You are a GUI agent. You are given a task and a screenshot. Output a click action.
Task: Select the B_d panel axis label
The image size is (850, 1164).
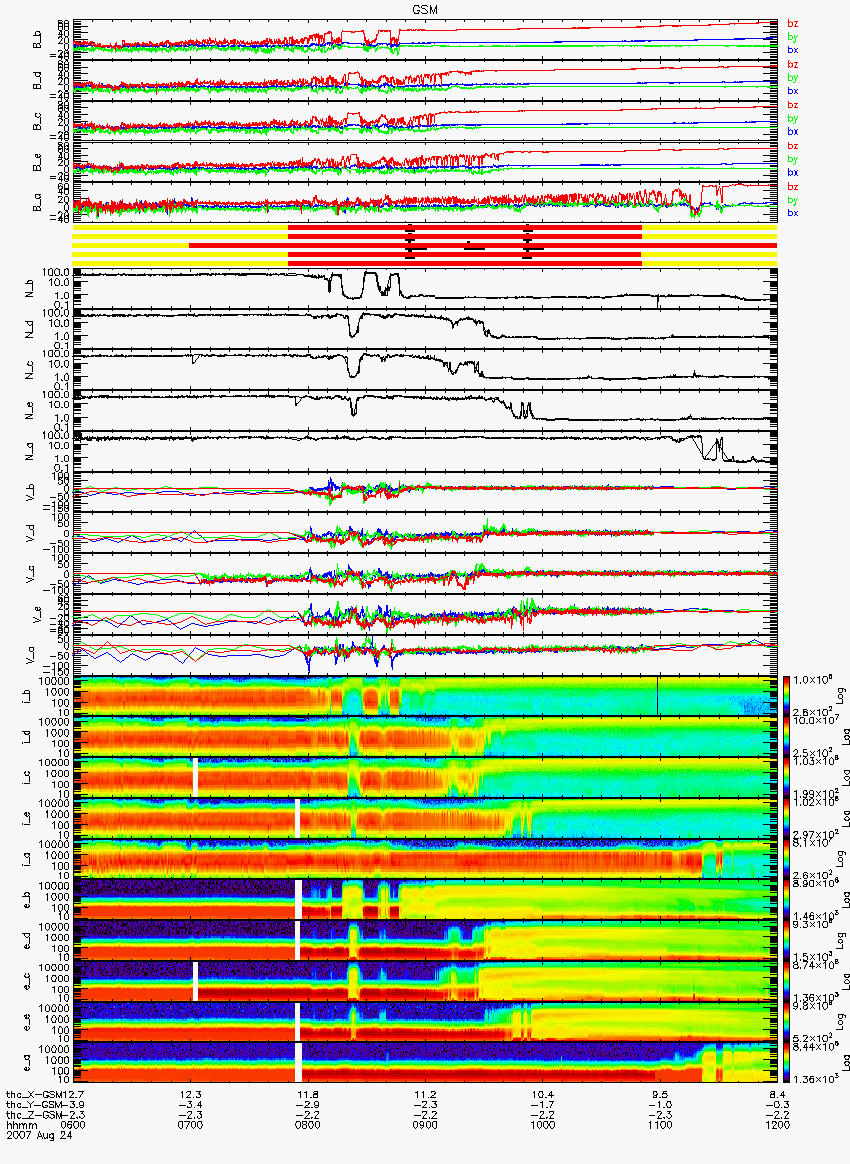click(37, 82)
